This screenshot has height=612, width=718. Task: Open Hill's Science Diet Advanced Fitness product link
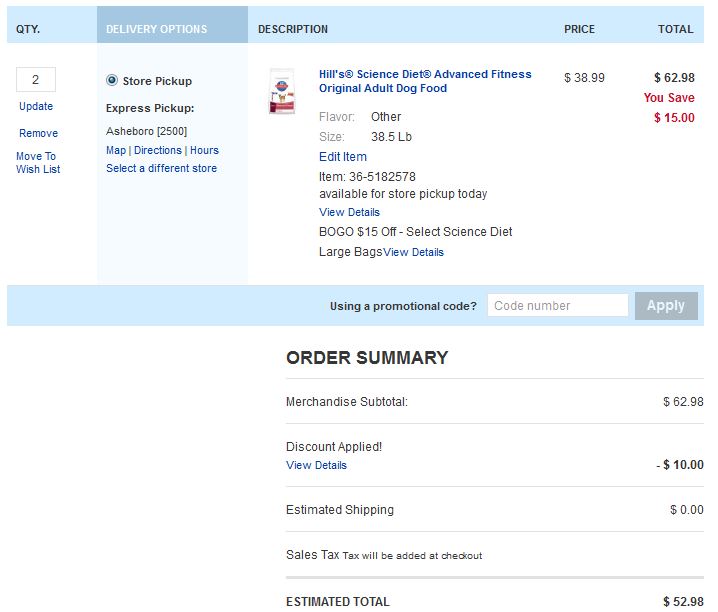coord(425,81)
